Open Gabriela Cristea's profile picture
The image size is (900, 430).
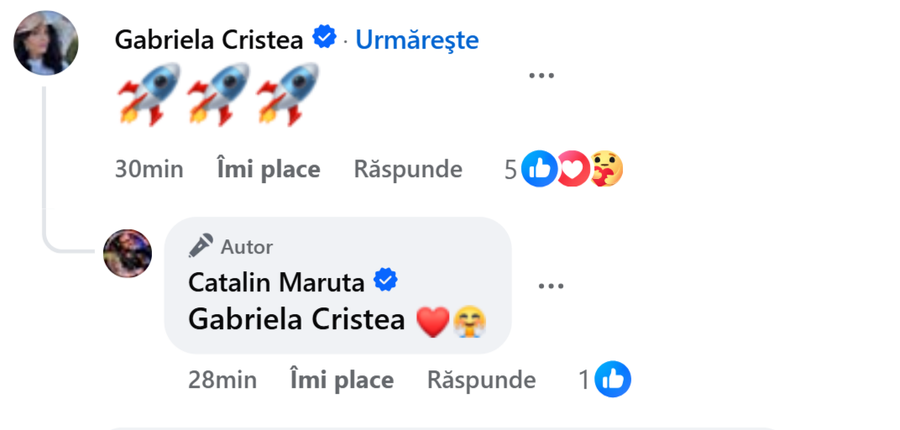click(x=46, y=43)
